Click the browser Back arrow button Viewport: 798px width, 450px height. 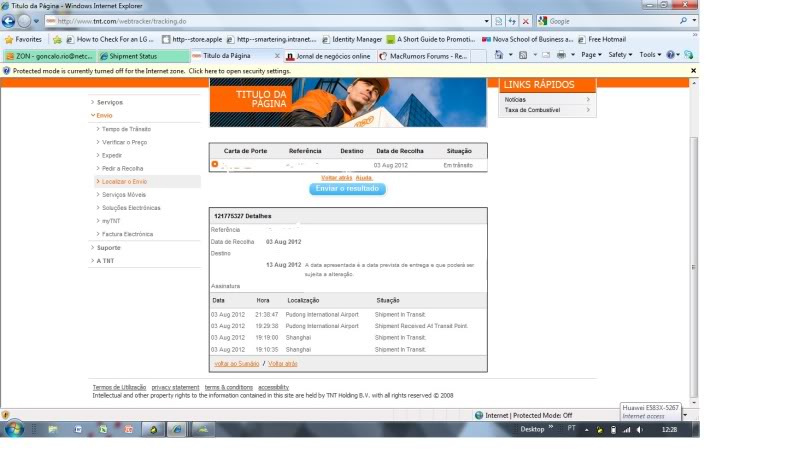point(8,21)
